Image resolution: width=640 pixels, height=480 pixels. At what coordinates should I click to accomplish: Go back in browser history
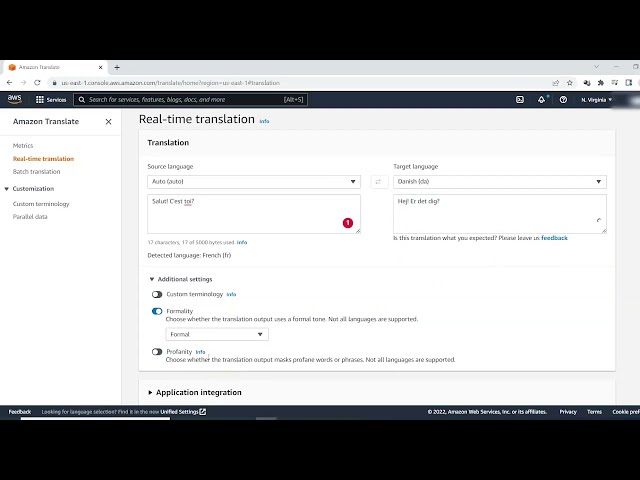(9, 82)
